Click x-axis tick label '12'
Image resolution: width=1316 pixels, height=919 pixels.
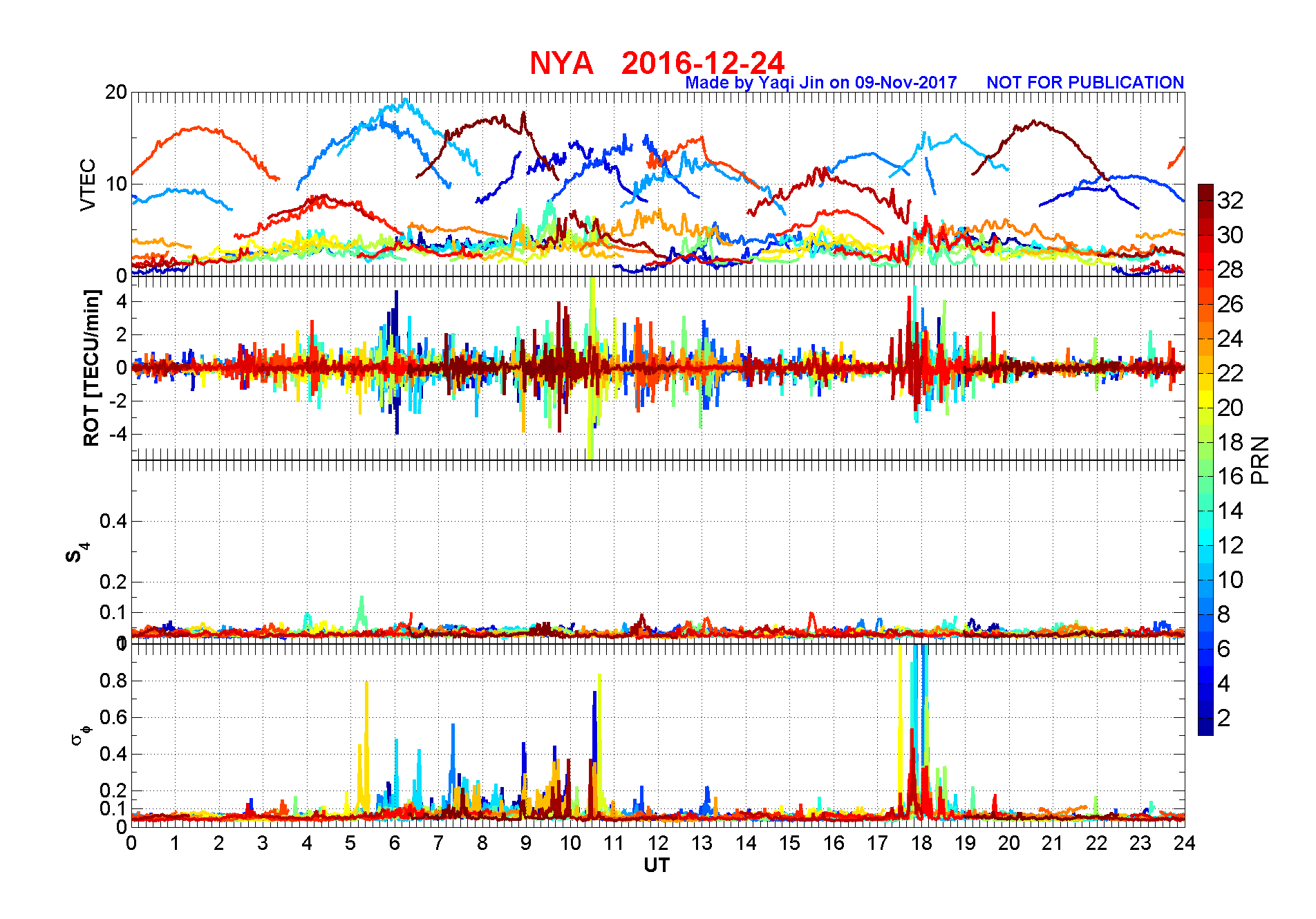[657, 843]
